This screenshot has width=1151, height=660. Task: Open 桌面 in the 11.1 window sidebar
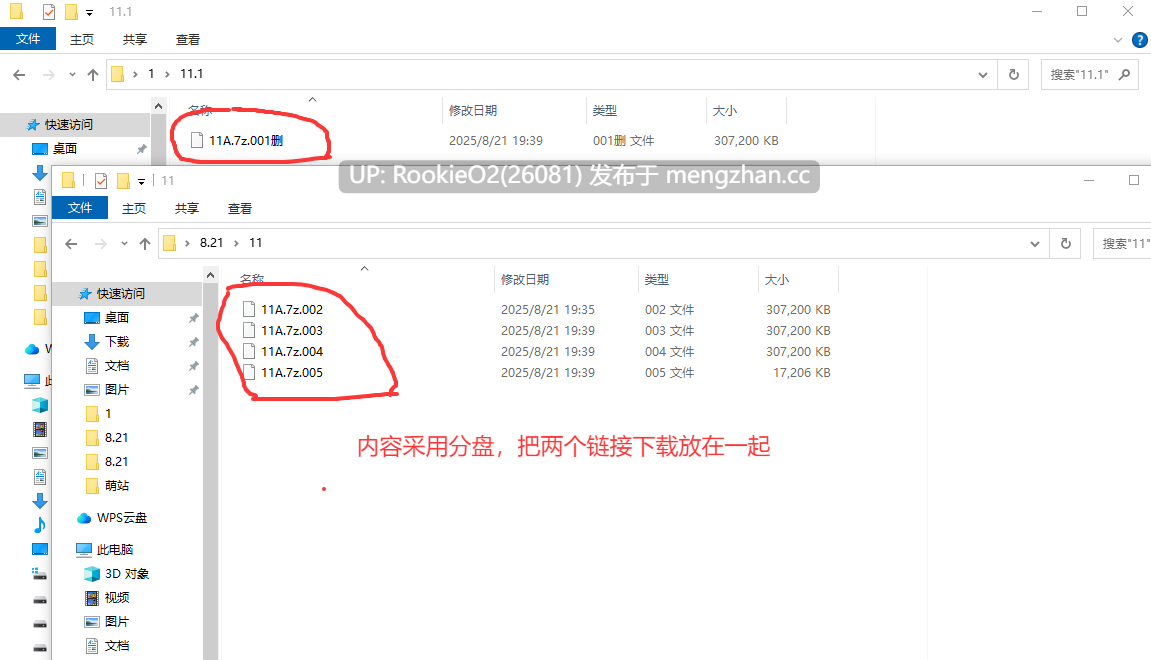(x=65, y=149)
